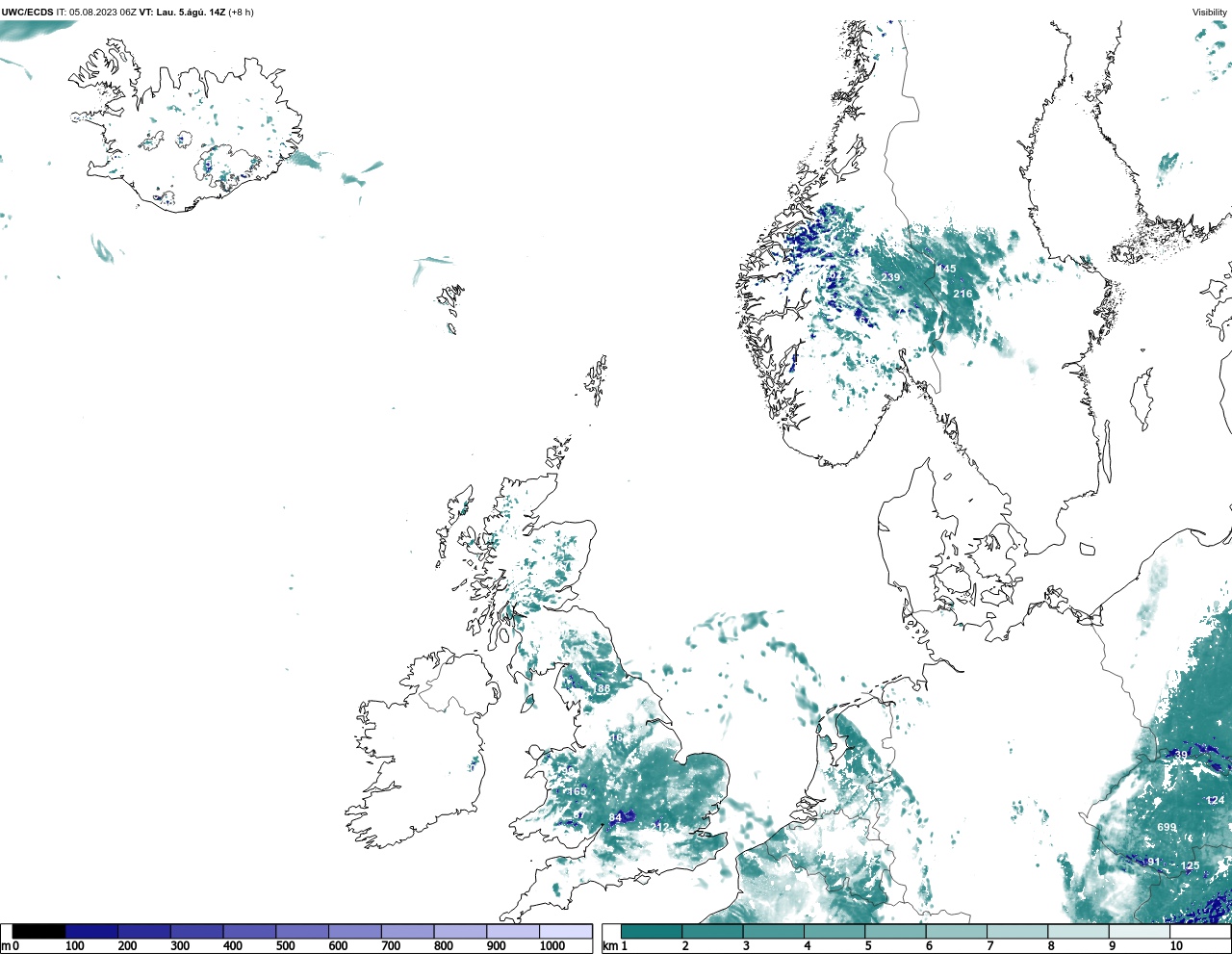Click the '125' value in the lower right

[x=1191, y=865]
